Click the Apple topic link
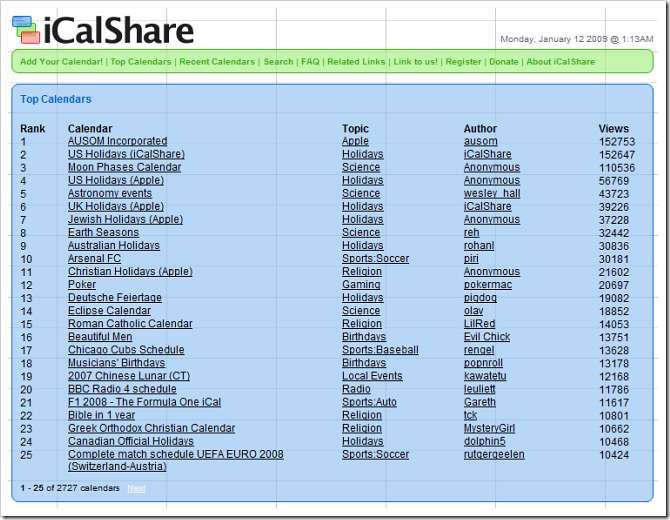The image size is (670, 520). click(355, 141)
